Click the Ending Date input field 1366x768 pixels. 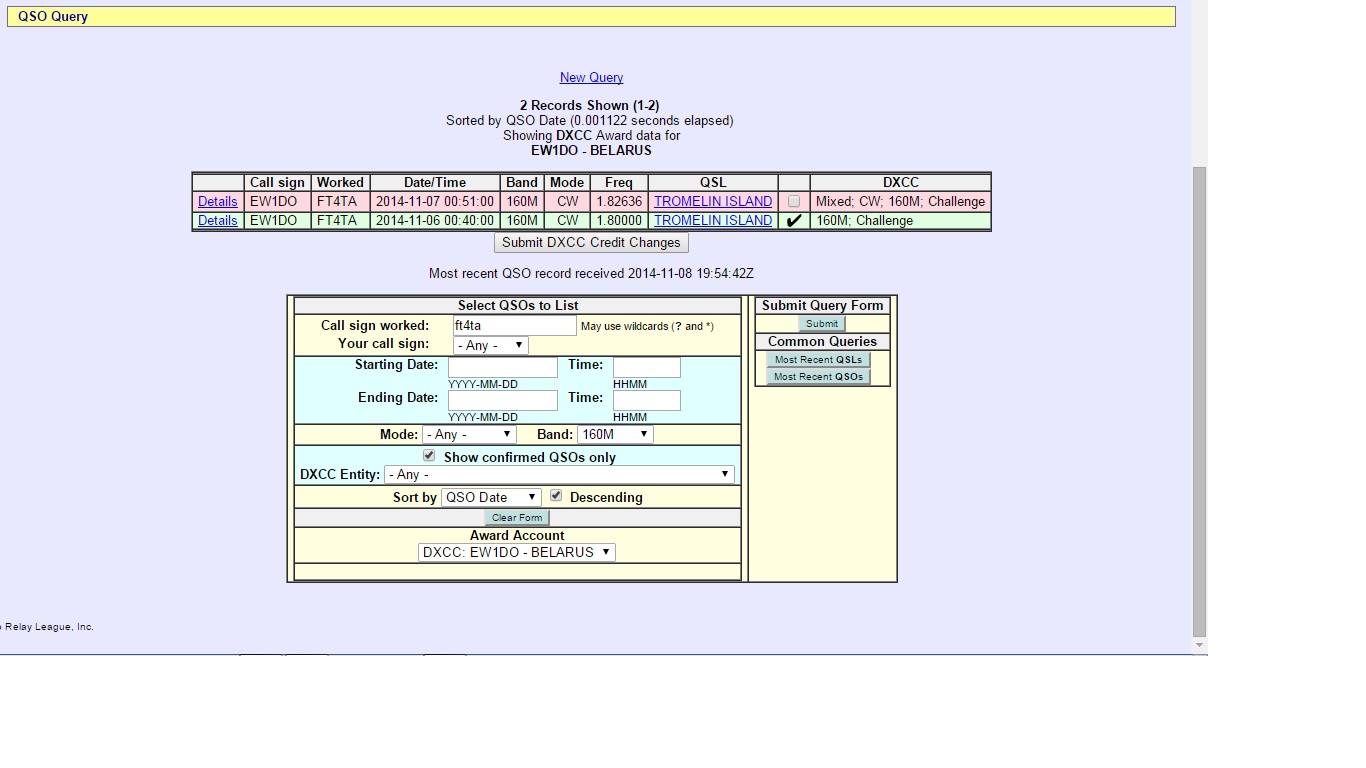[x=502, y=401]
